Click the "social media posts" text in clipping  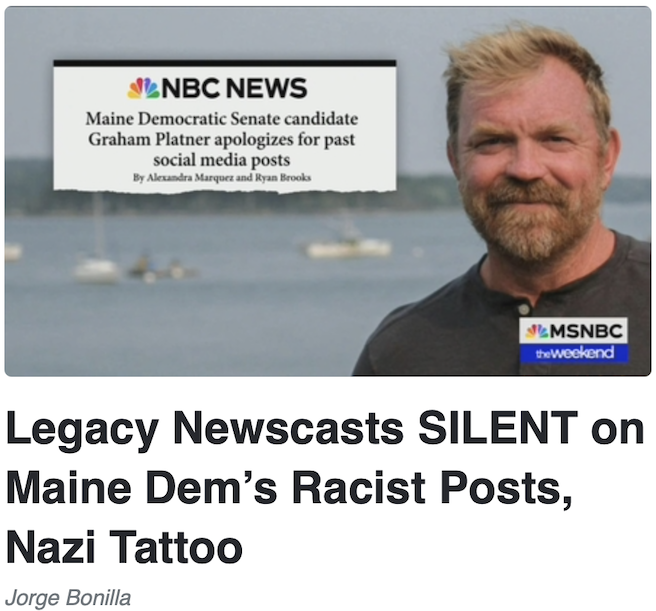tap(222, 160)
